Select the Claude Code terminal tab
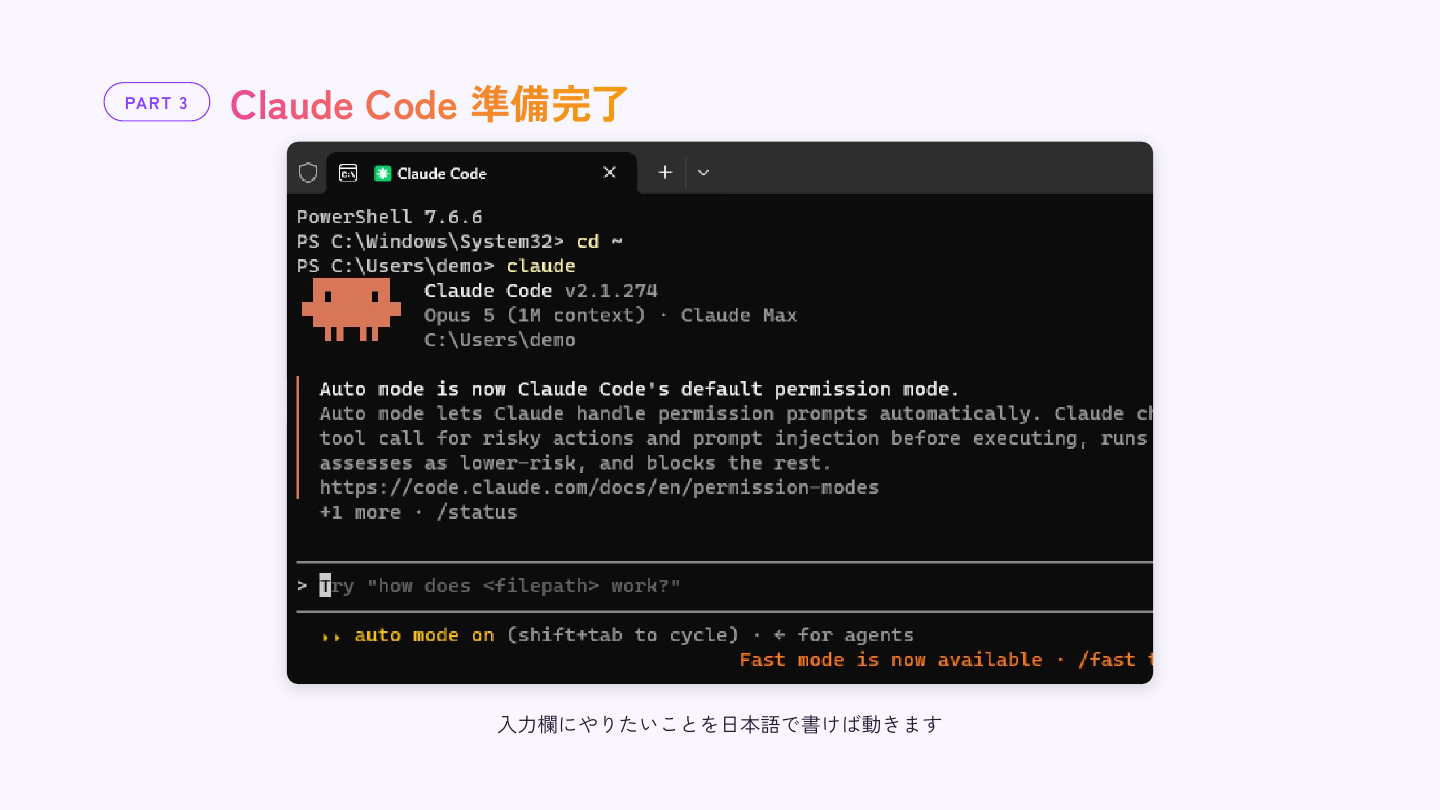1440x810 pixels. [x=481, y=173]
